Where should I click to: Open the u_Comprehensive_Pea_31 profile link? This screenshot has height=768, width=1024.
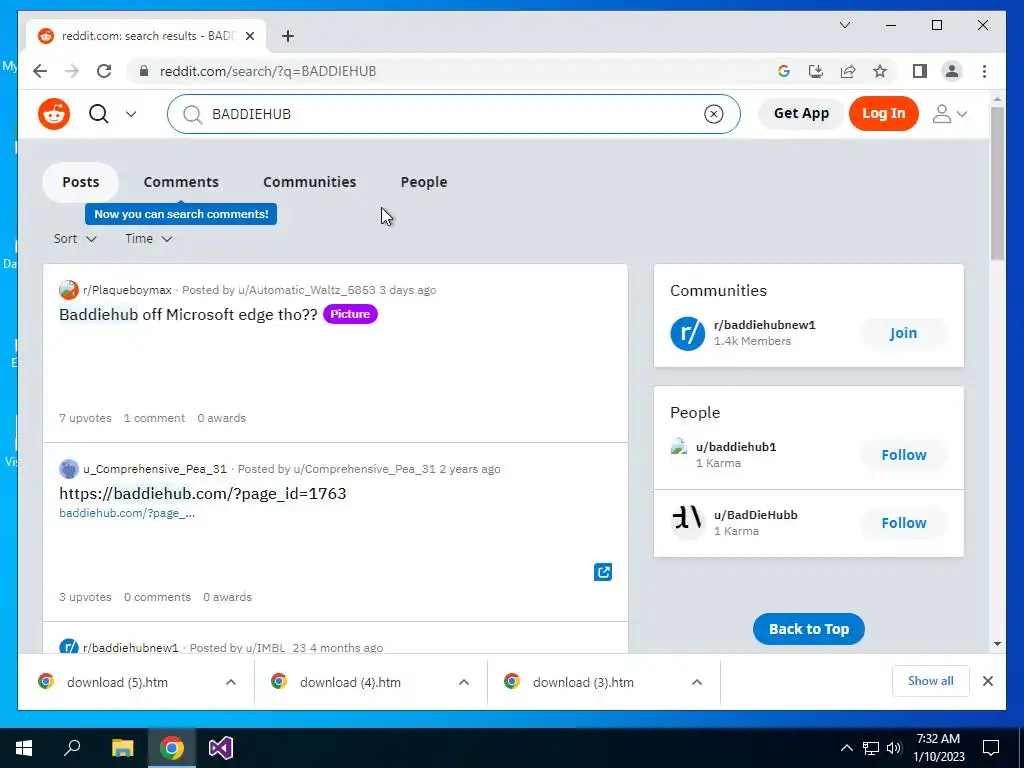pyautogui.click(x=155, y=468)
